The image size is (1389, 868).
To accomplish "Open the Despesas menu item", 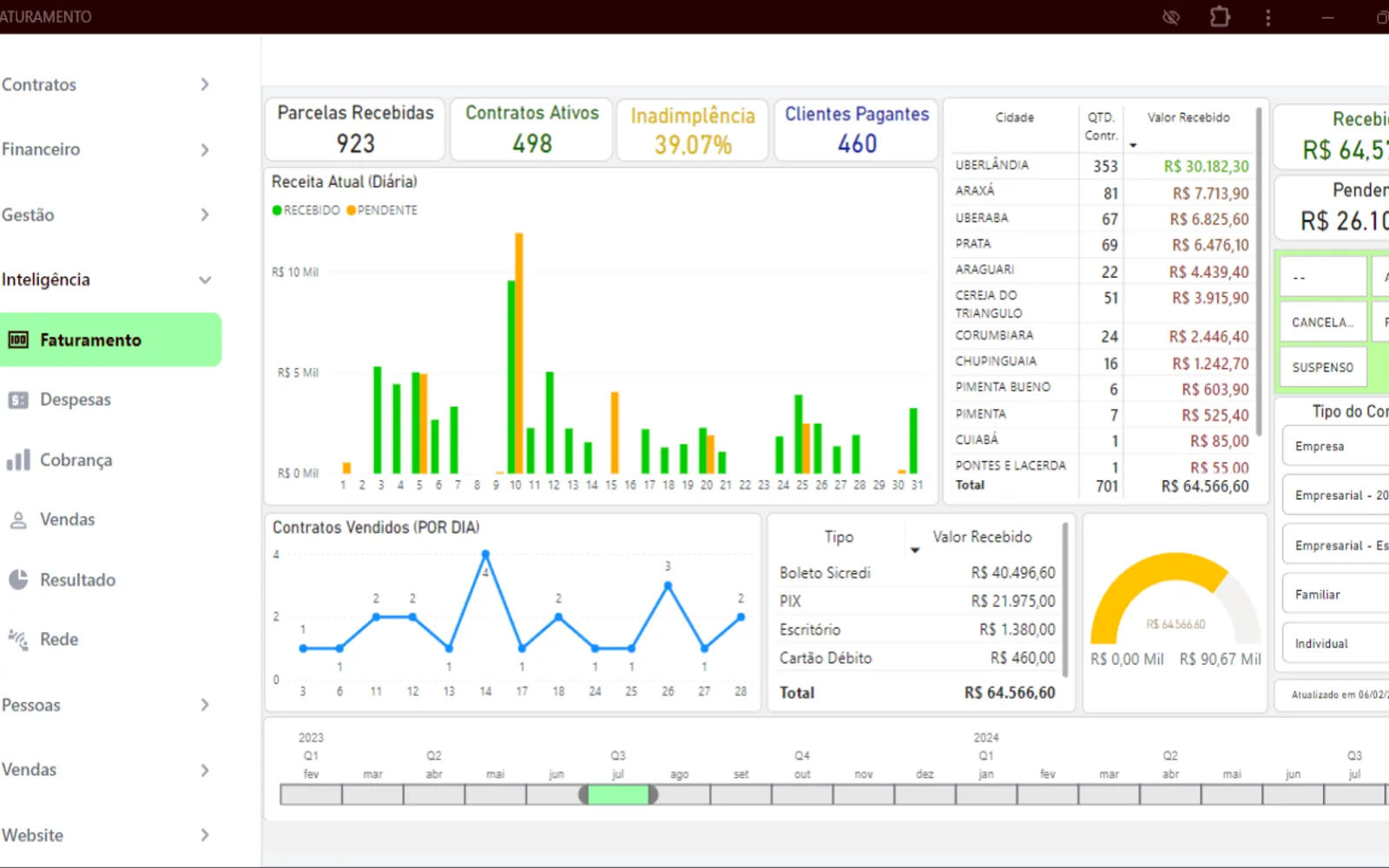I will 76,399.
